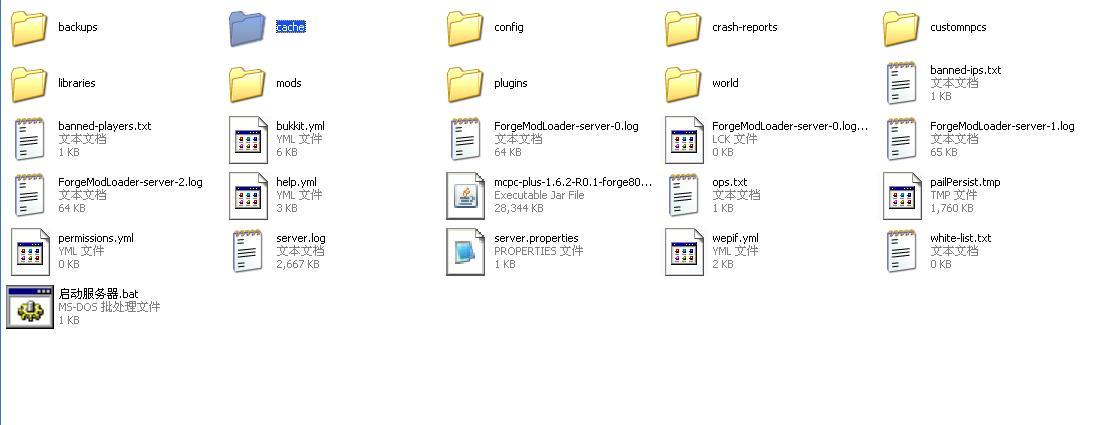1098x425 pixels.
Task: Select the world folder icon
Action: [x=683, y=84]
